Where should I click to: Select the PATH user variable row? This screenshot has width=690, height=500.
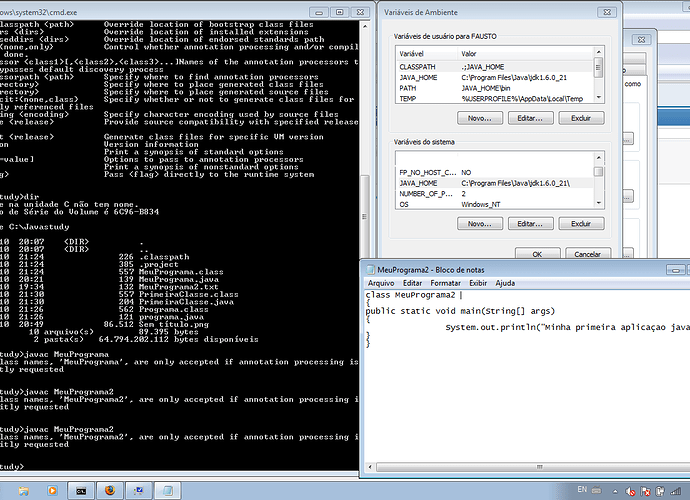click(x=495, y=88)
